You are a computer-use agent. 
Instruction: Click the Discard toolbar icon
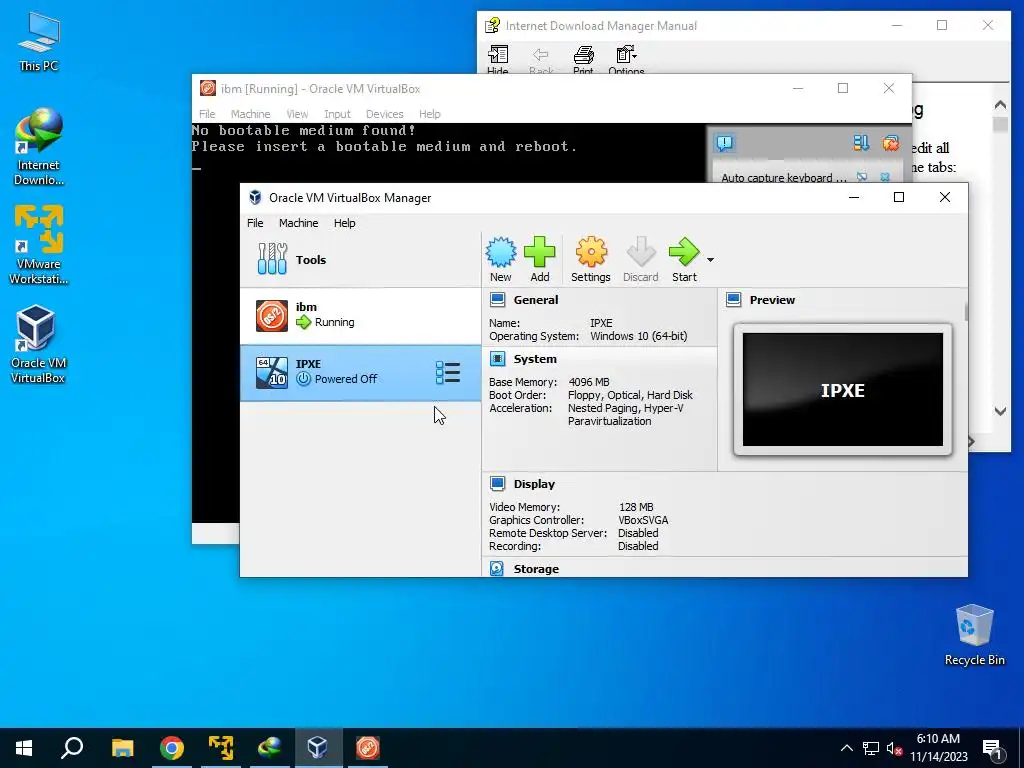641,259
